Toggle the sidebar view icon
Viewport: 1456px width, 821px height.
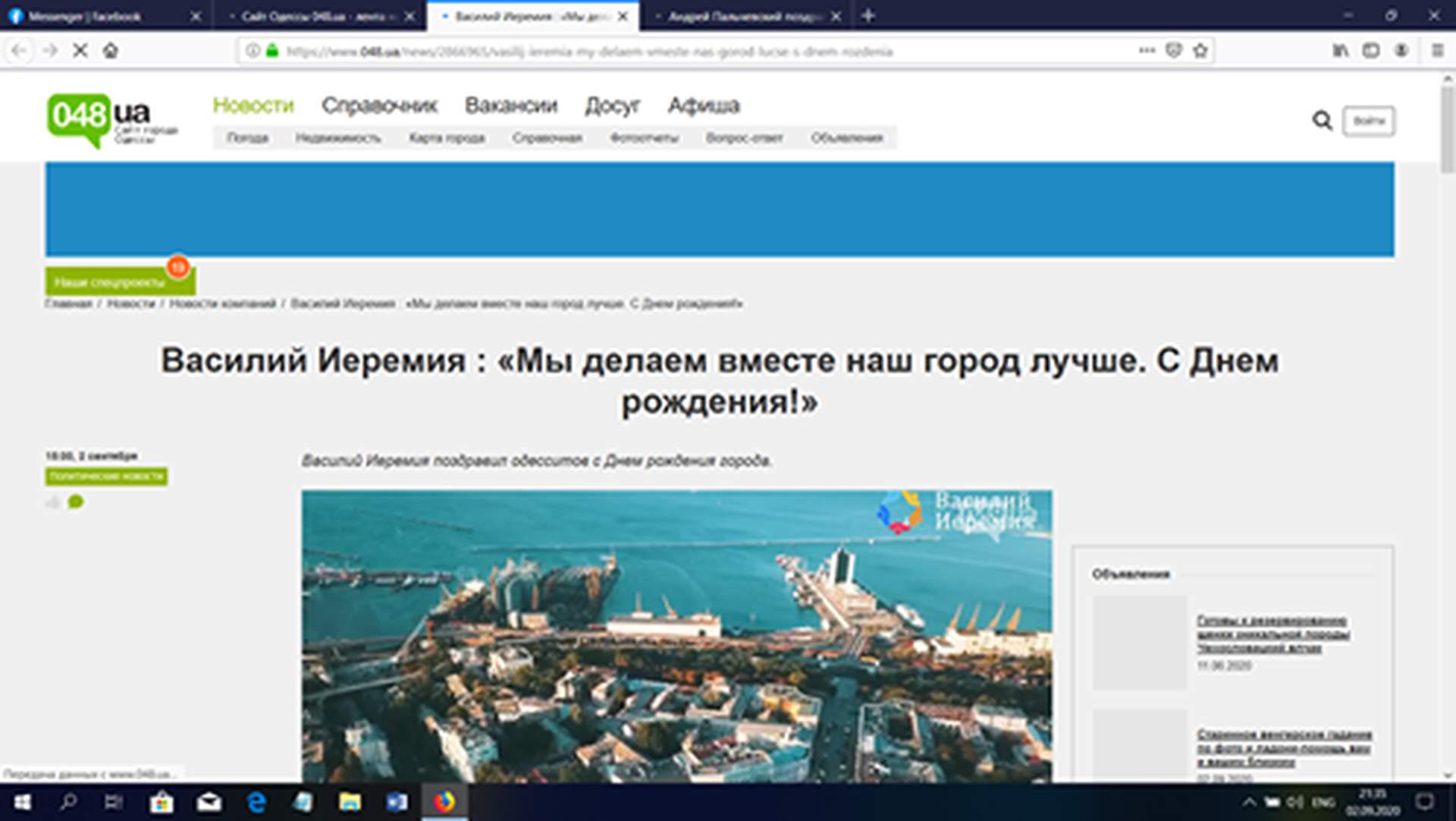(x=1370, y=51)
